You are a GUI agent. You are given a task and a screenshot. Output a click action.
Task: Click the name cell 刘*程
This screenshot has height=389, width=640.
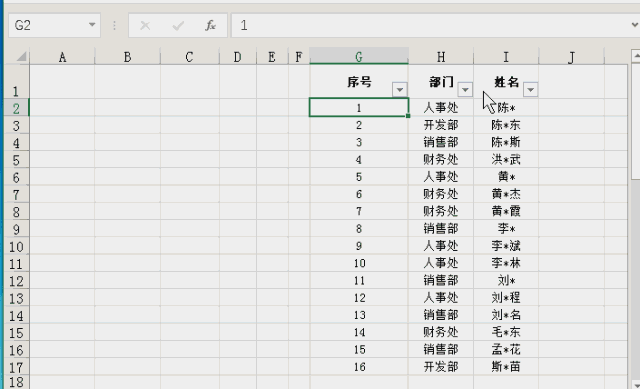(506, 298)
